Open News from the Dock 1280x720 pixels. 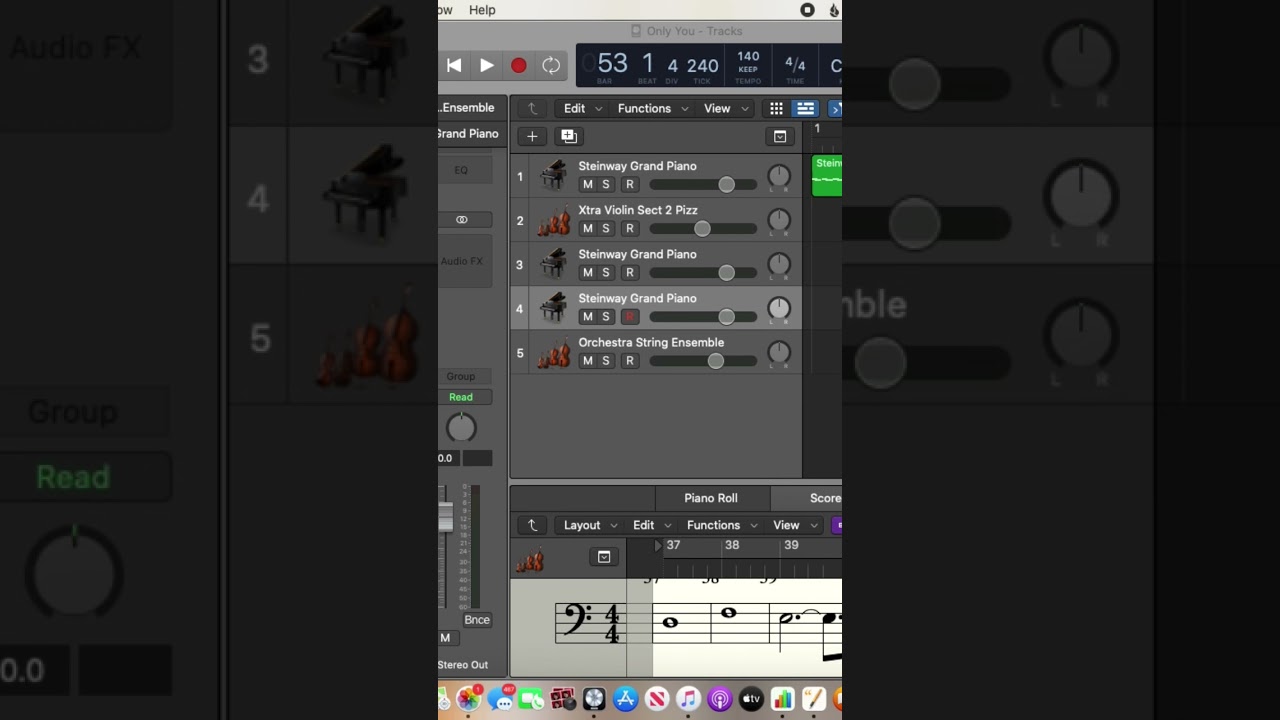pos(657,699)
